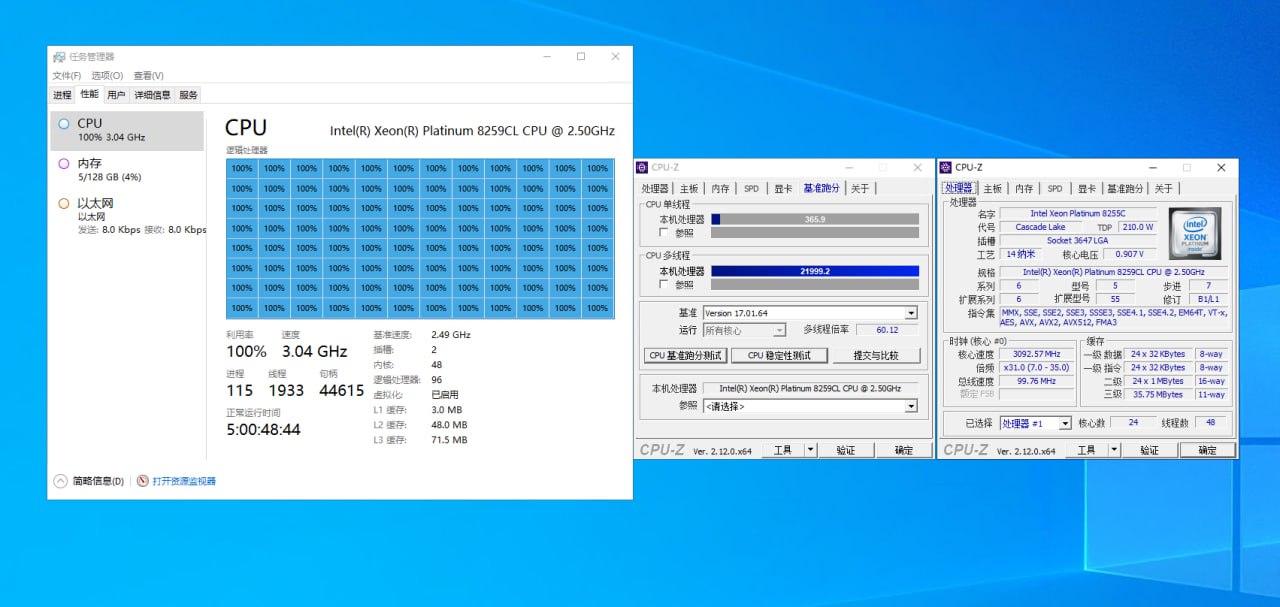Click the resource monitor icon beside 打开资源监视器
1280x607 pixels.
coord(143,481)
